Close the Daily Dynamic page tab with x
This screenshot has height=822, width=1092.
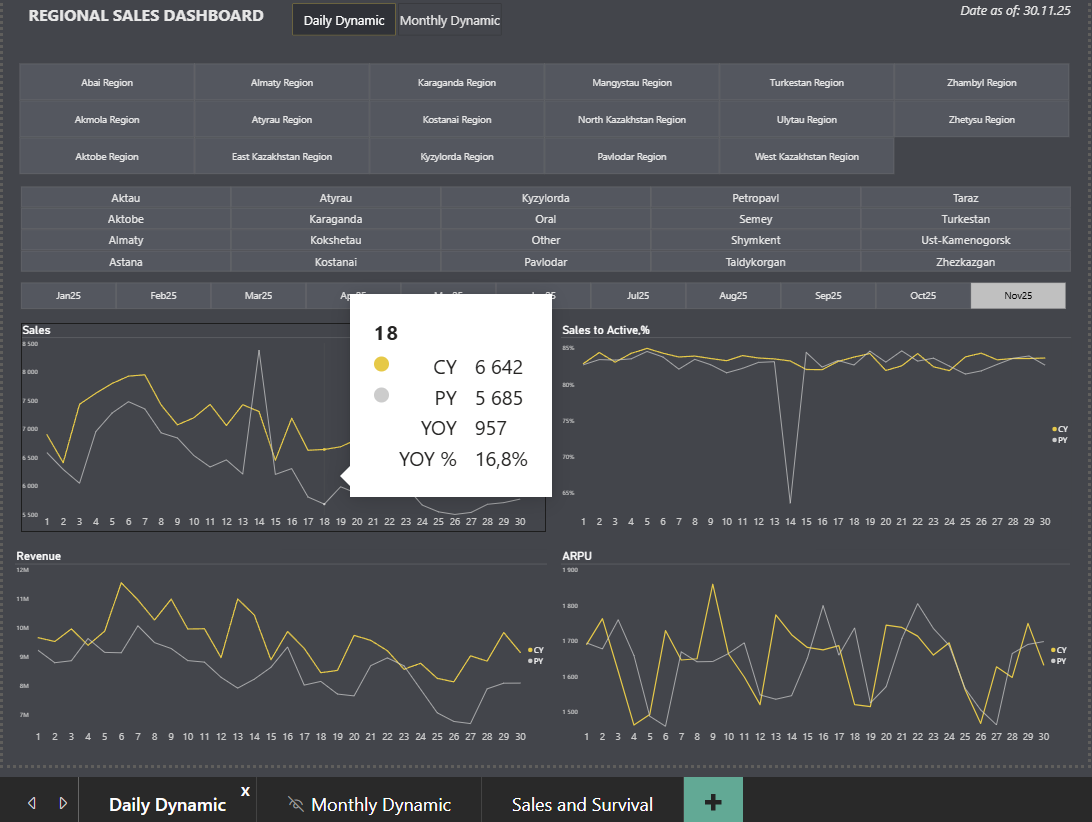coord(245,791)
